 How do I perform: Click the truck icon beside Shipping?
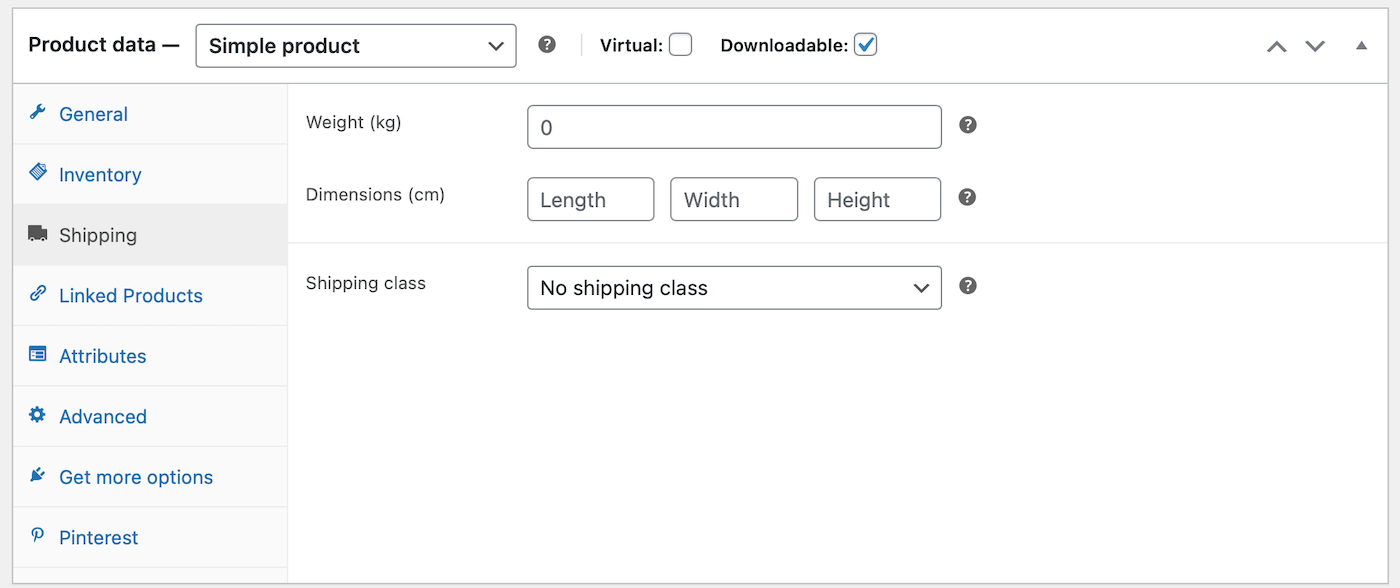[x=37, y=234]
